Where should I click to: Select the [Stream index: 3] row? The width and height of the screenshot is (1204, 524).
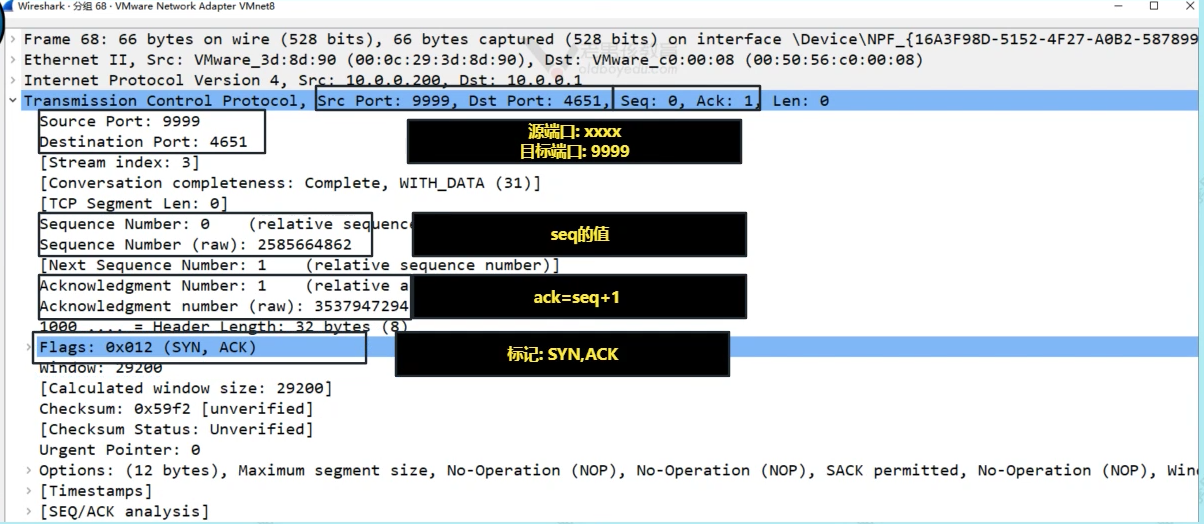pyautogui.click(x=119, y=162)
